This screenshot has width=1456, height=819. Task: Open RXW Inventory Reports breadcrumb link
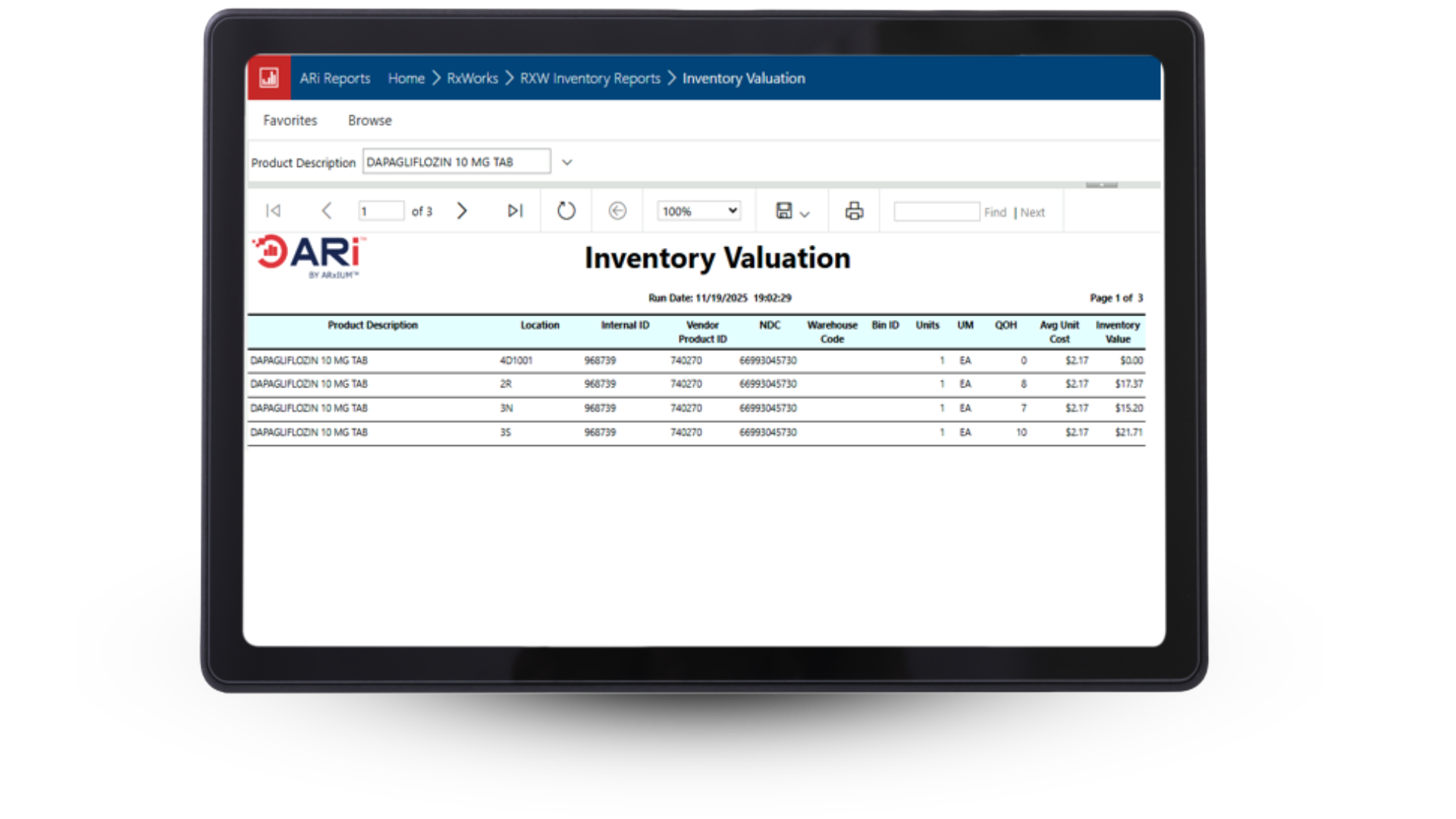(x=590, y=78)
